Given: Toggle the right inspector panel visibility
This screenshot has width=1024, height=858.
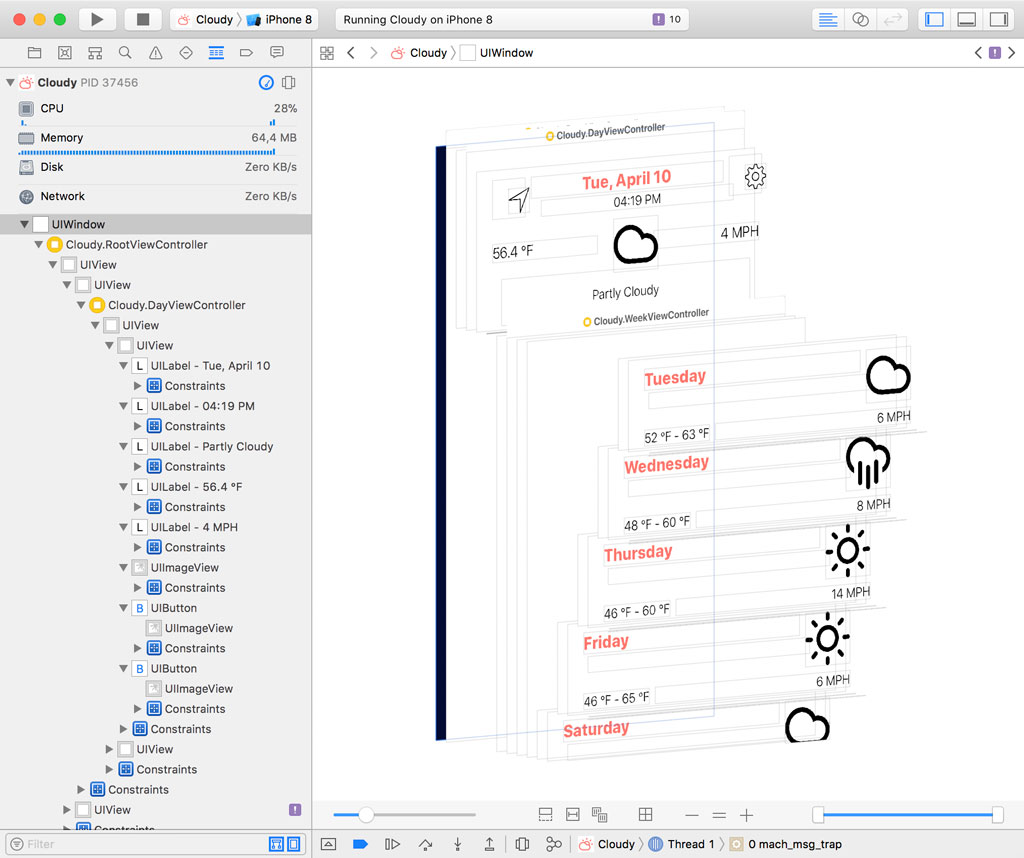Looking at the screenshot, I should point(998,19).
